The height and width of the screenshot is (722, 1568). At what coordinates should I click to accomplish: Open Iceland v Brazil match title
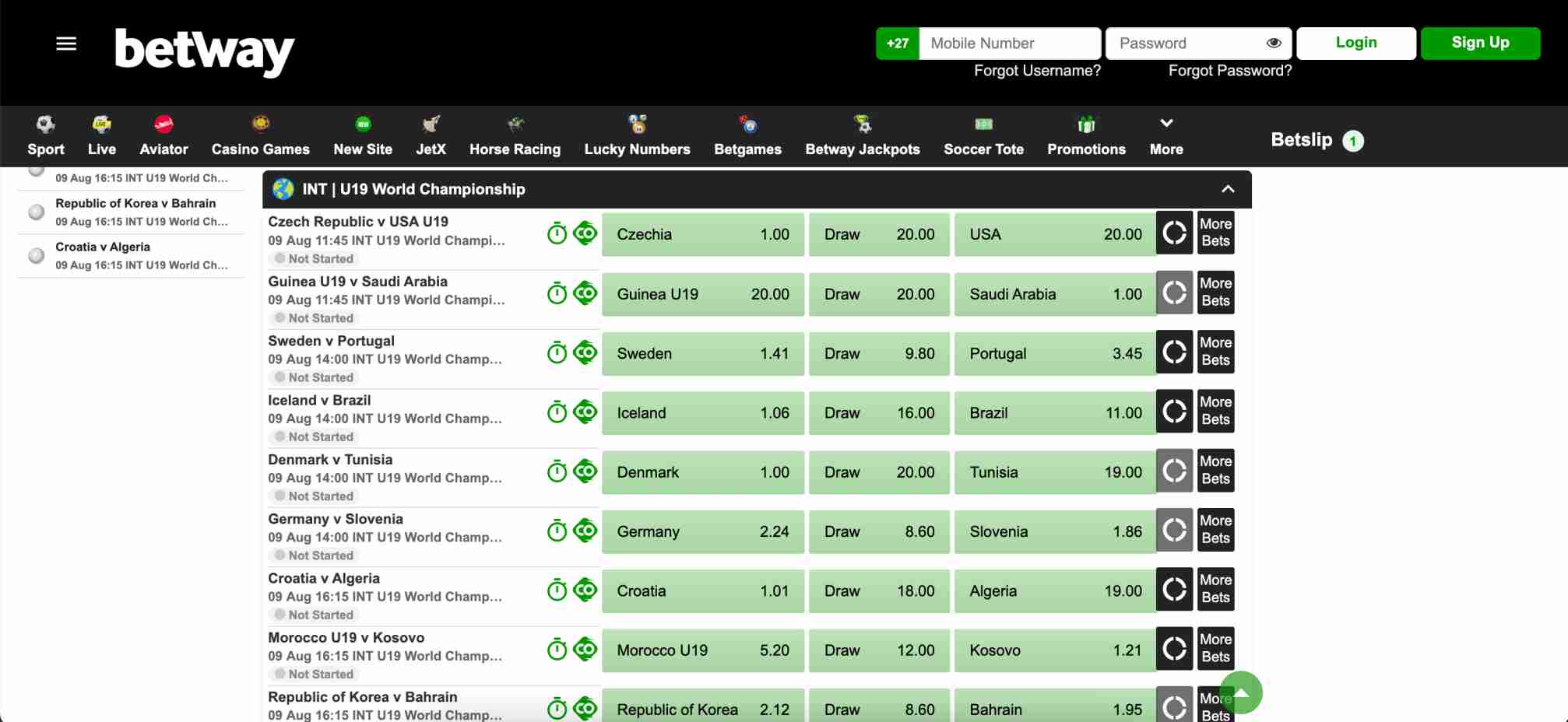(x=319, y=400)
